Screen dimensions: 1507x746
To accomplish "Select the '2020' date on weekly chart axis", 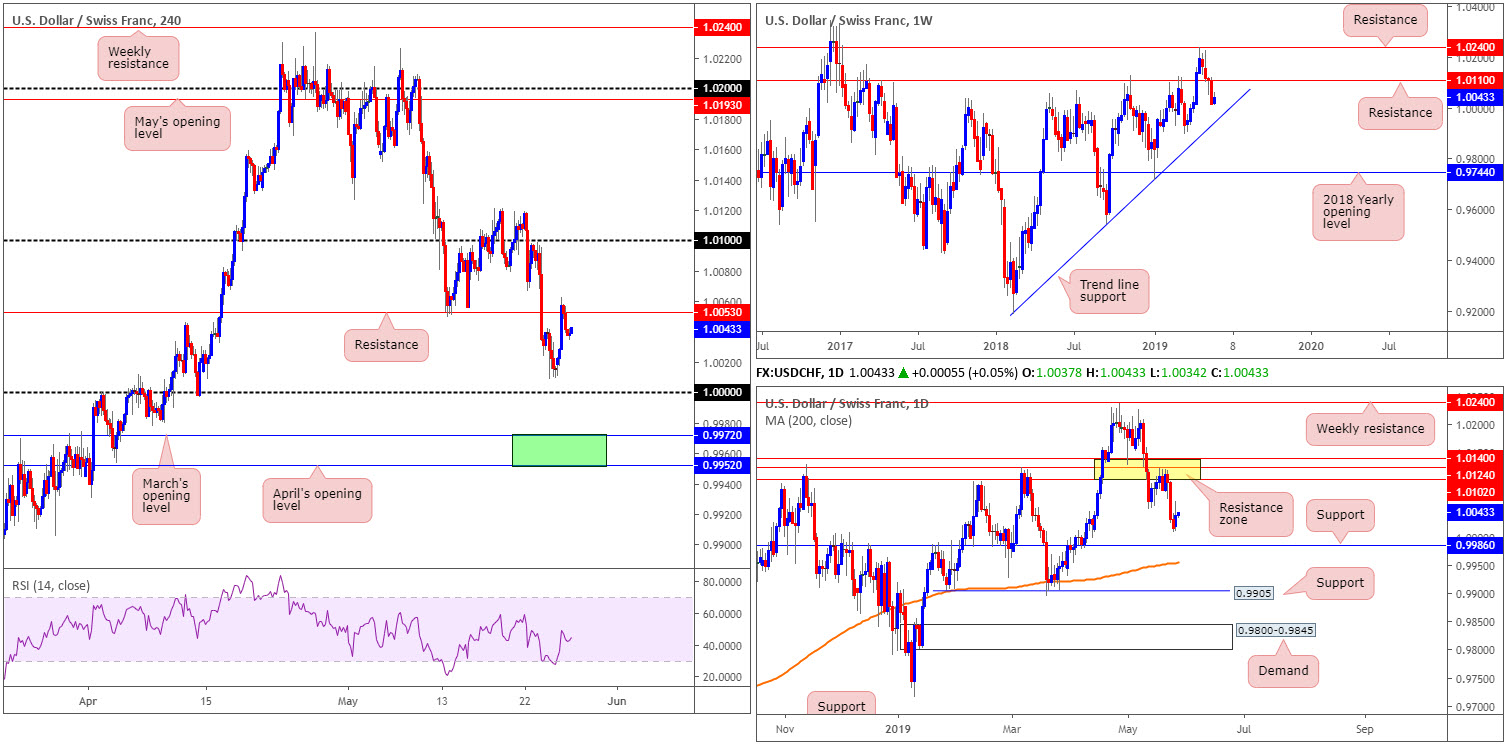I will (1310, 346).
